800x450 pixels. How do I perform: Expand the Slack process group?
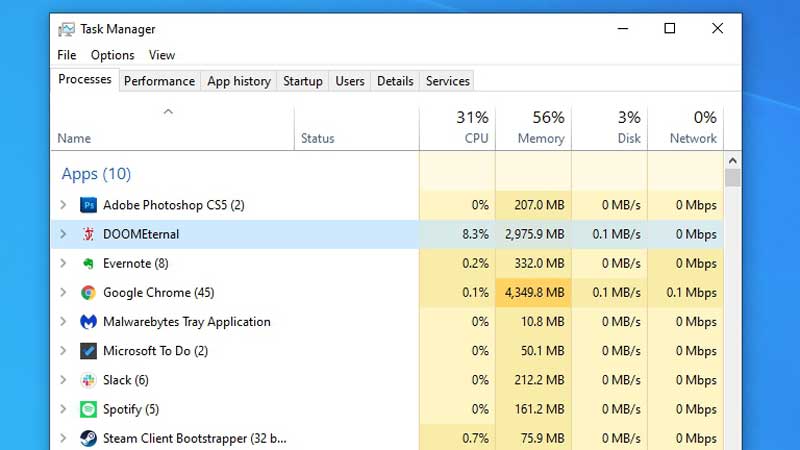pos(63,380)
